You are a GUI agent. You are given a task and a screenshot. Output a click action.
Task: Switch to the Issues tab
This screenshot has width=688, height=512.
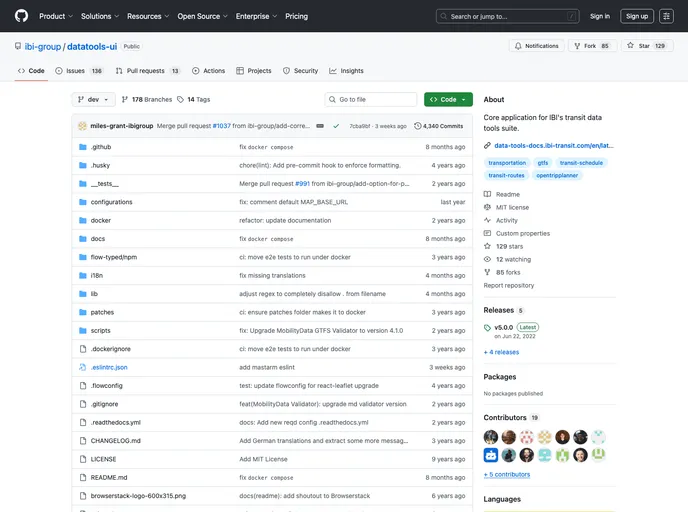[x=79, y=71]
